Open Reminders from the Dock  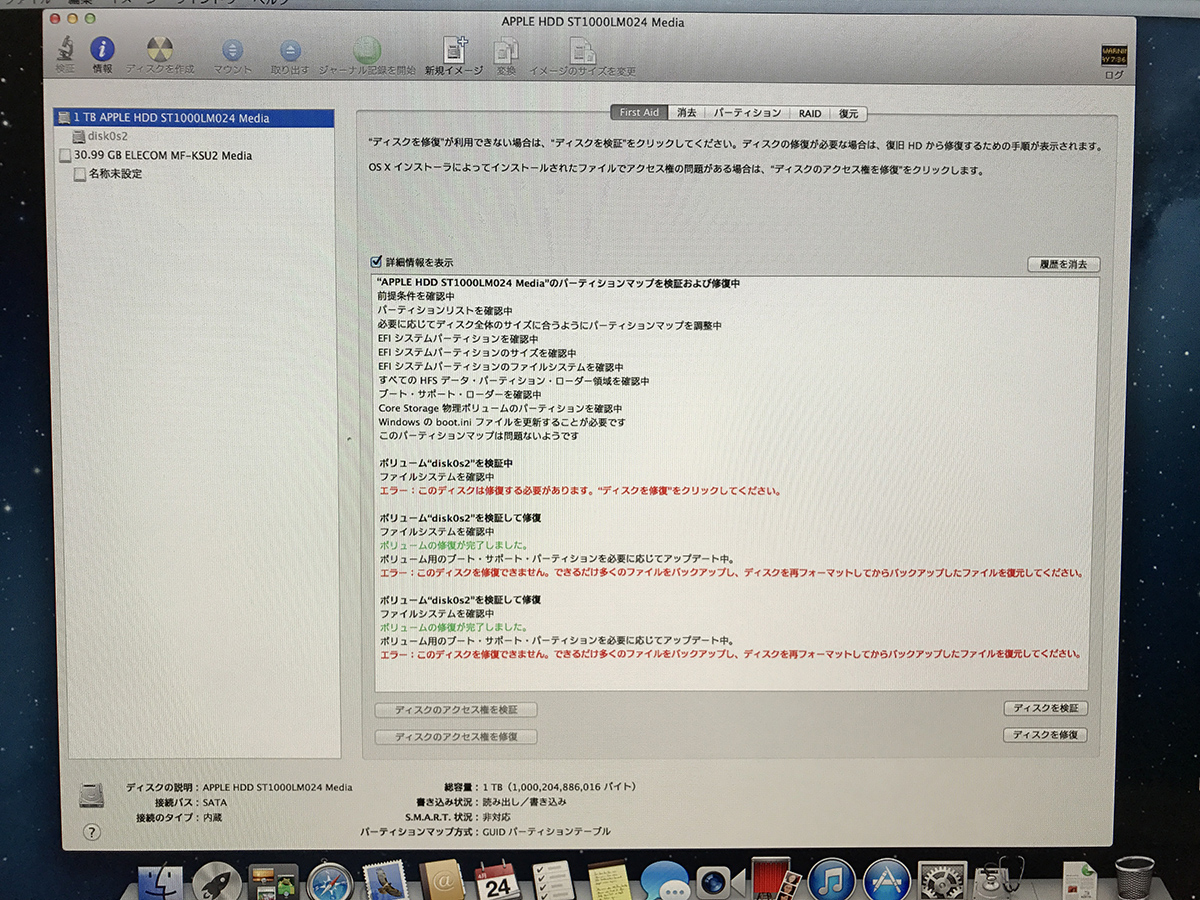pyautogui.click(x=551, y=882)
